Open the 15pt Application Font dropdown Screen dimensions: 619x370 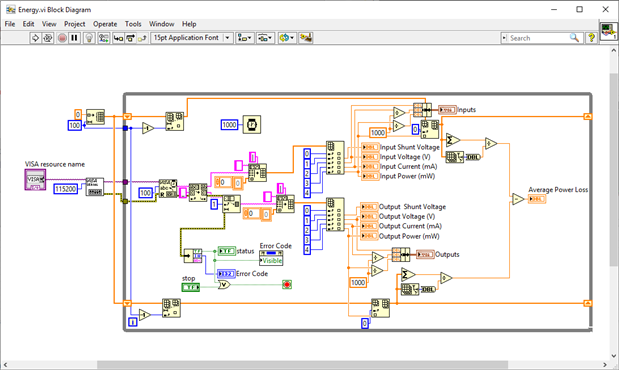pos(191,38)
